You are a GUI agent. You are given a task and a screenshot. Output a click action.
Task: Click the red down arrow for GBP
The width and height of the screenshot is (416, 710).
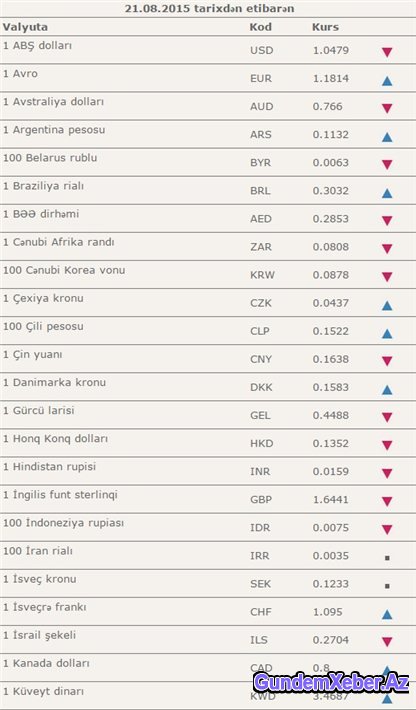tap(387, 502)
